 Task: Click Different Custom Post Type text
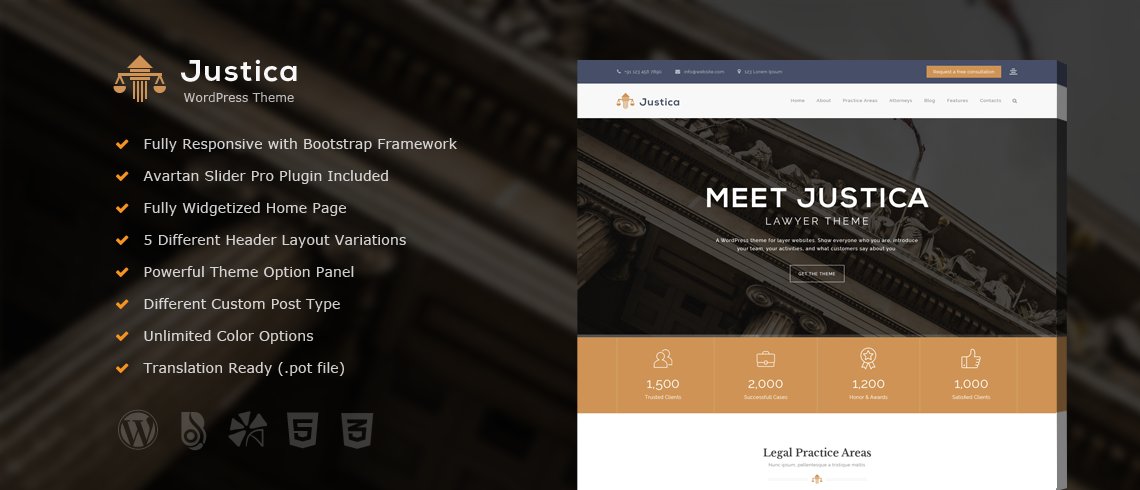click(x=241, y=304)
